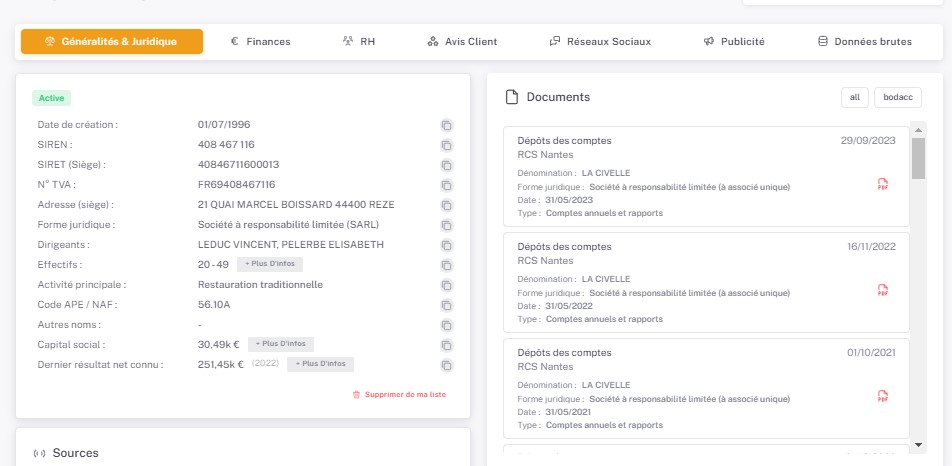Select the SIREN value 408 467 116

(x=226, y=144)
